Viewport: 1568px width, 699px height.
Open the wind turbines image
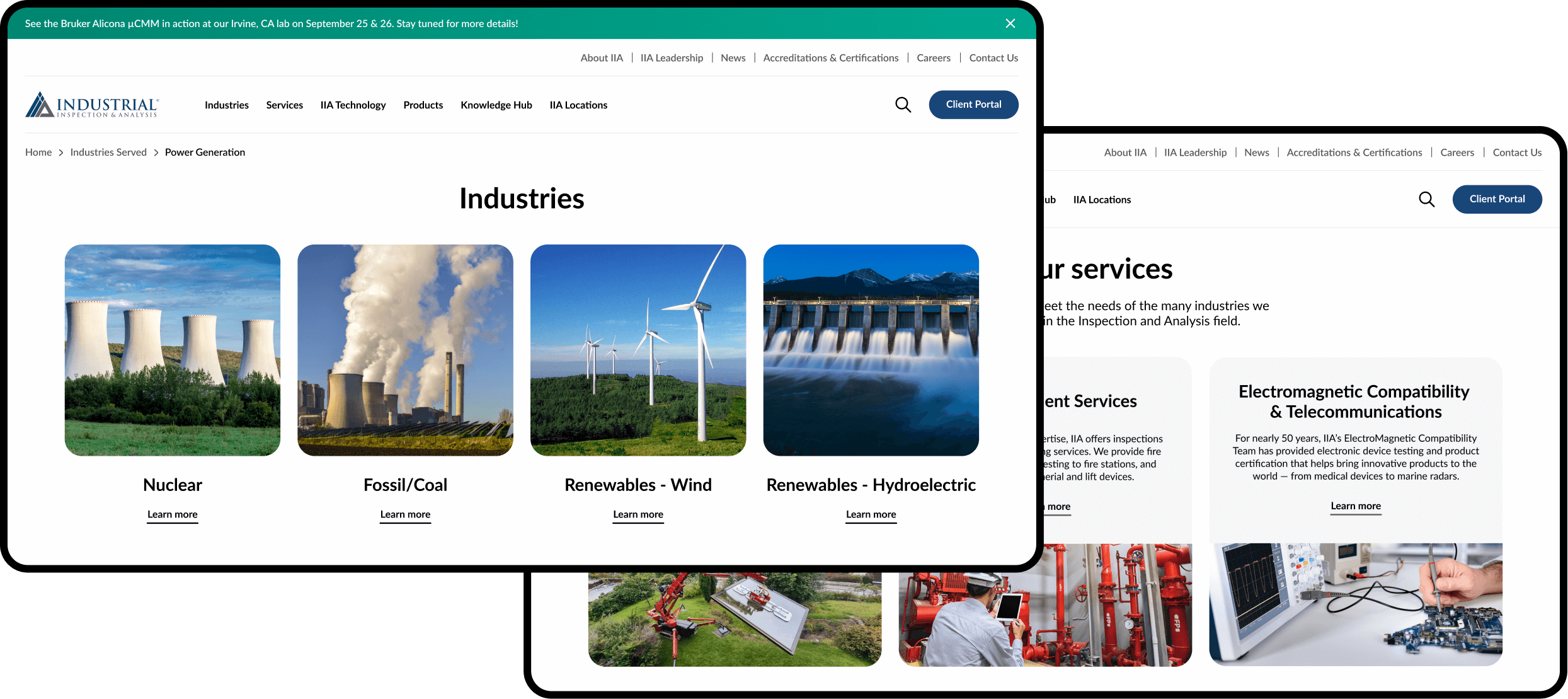(638, 350)
